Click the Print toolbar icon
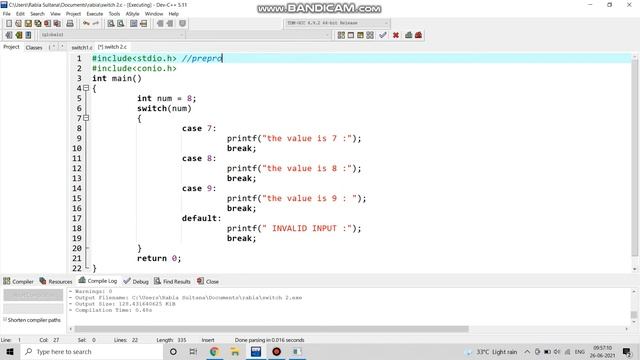 point(70,24)
